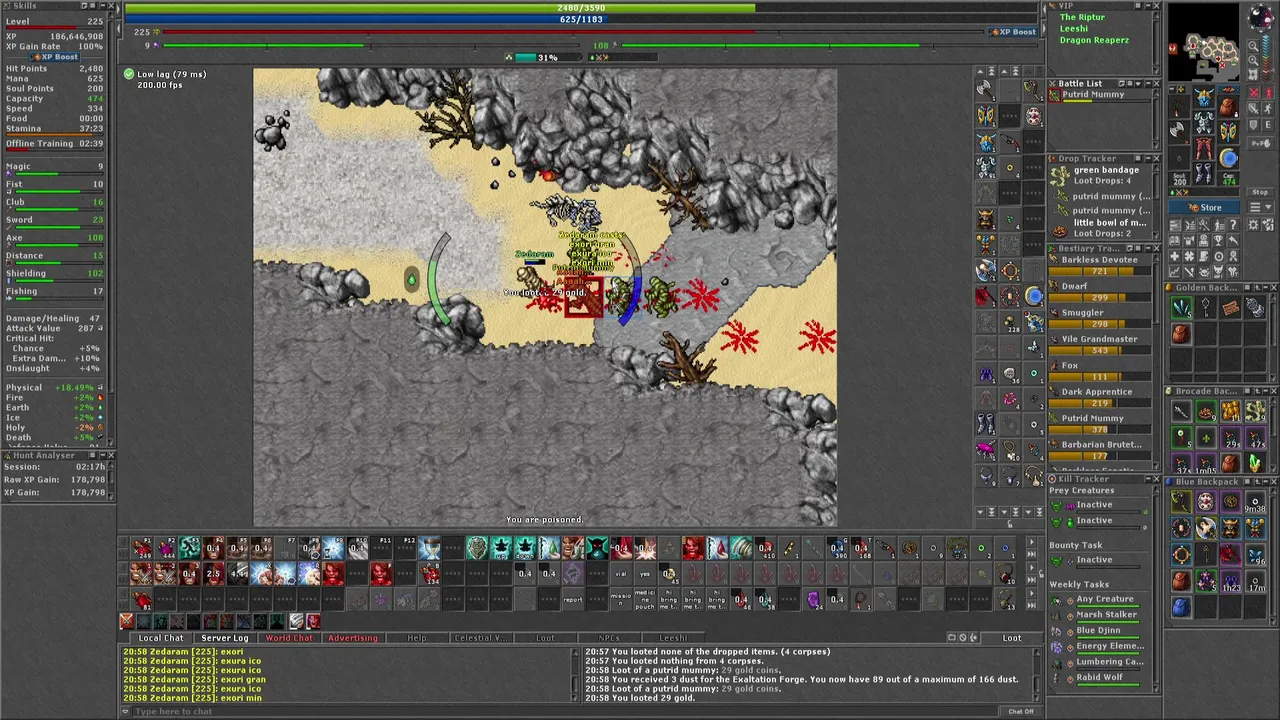Open the Store button

pos(1204,207)
